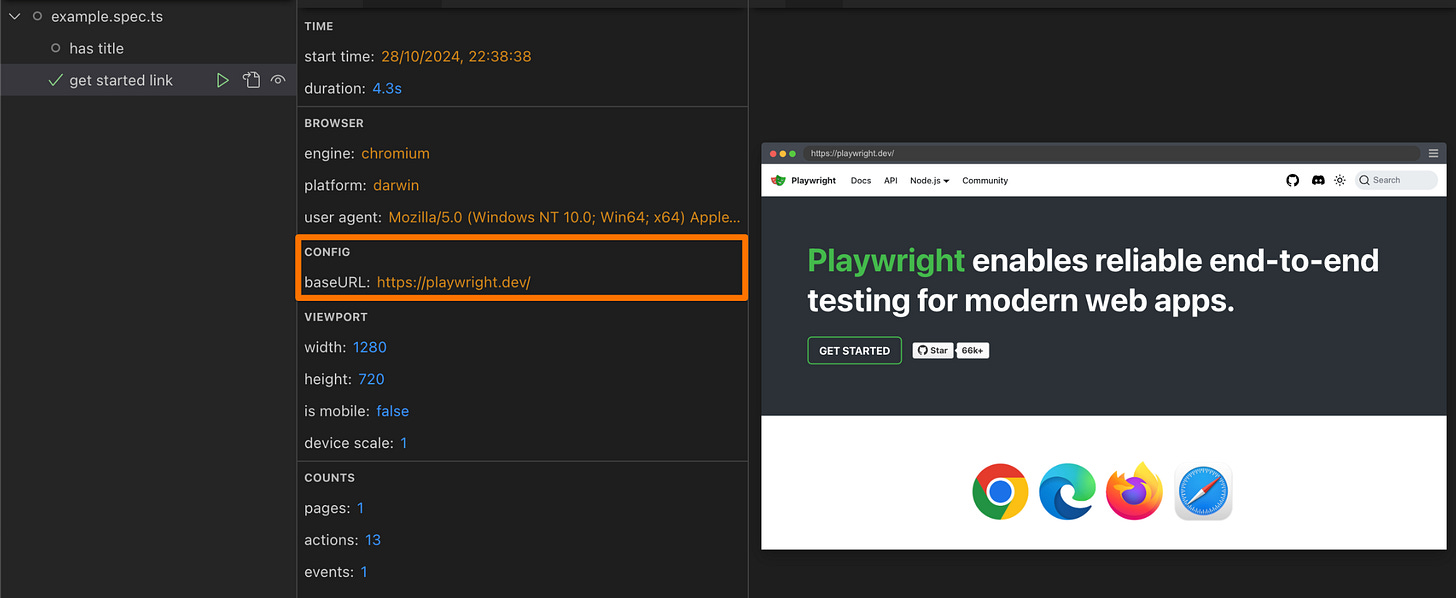1456x598 pixels.
Task: Click the 66k+ stargazers count
Action: (973, 351)
